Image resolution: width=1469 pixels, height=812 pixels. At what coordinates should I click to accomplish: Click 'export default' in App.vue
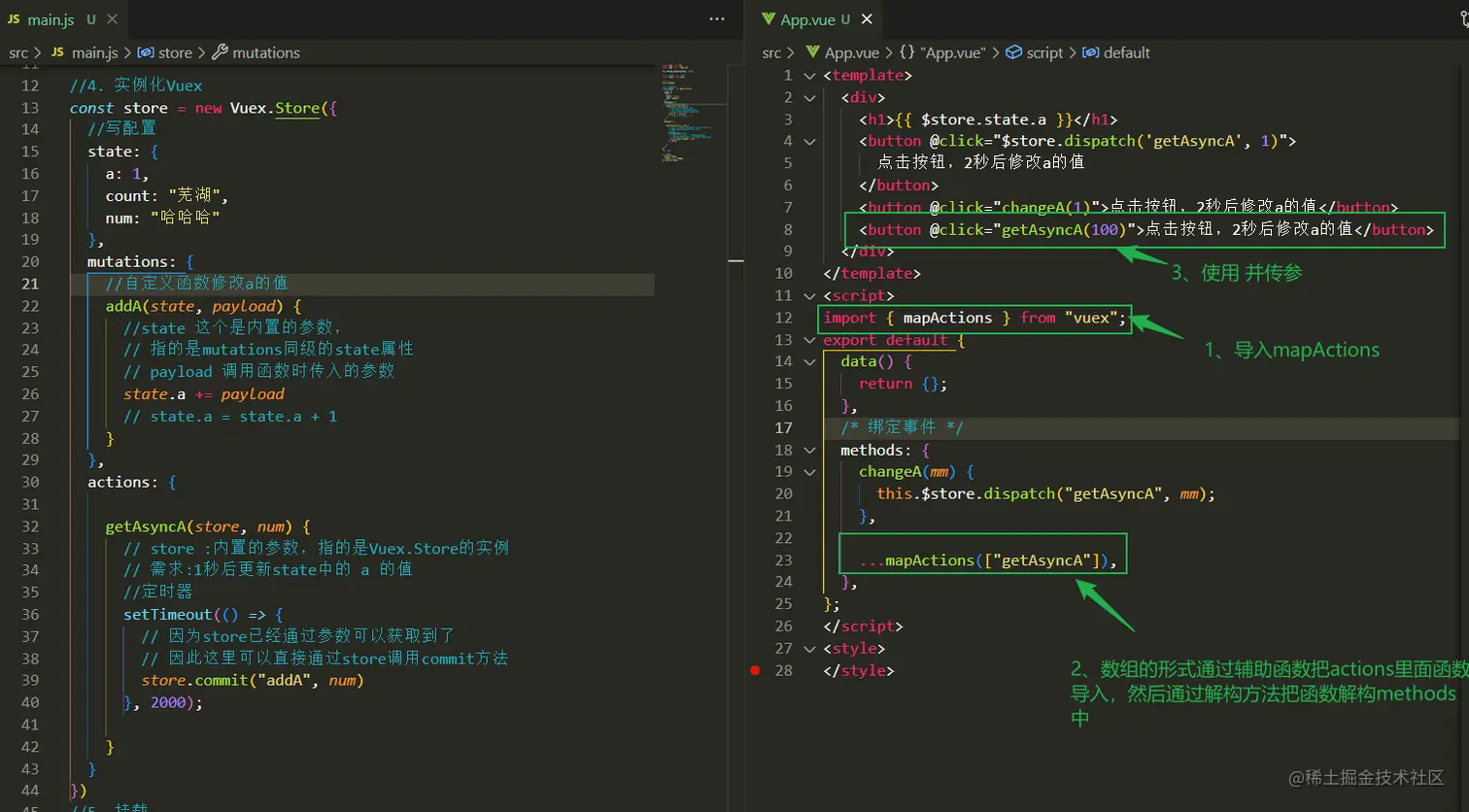(885, 340)
